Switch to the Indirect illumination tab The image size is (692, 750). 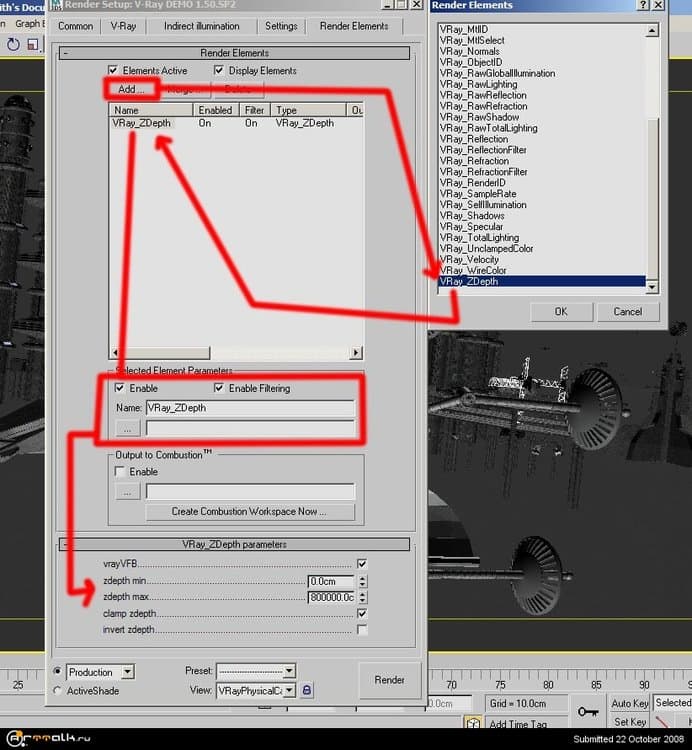pos(201,26)
